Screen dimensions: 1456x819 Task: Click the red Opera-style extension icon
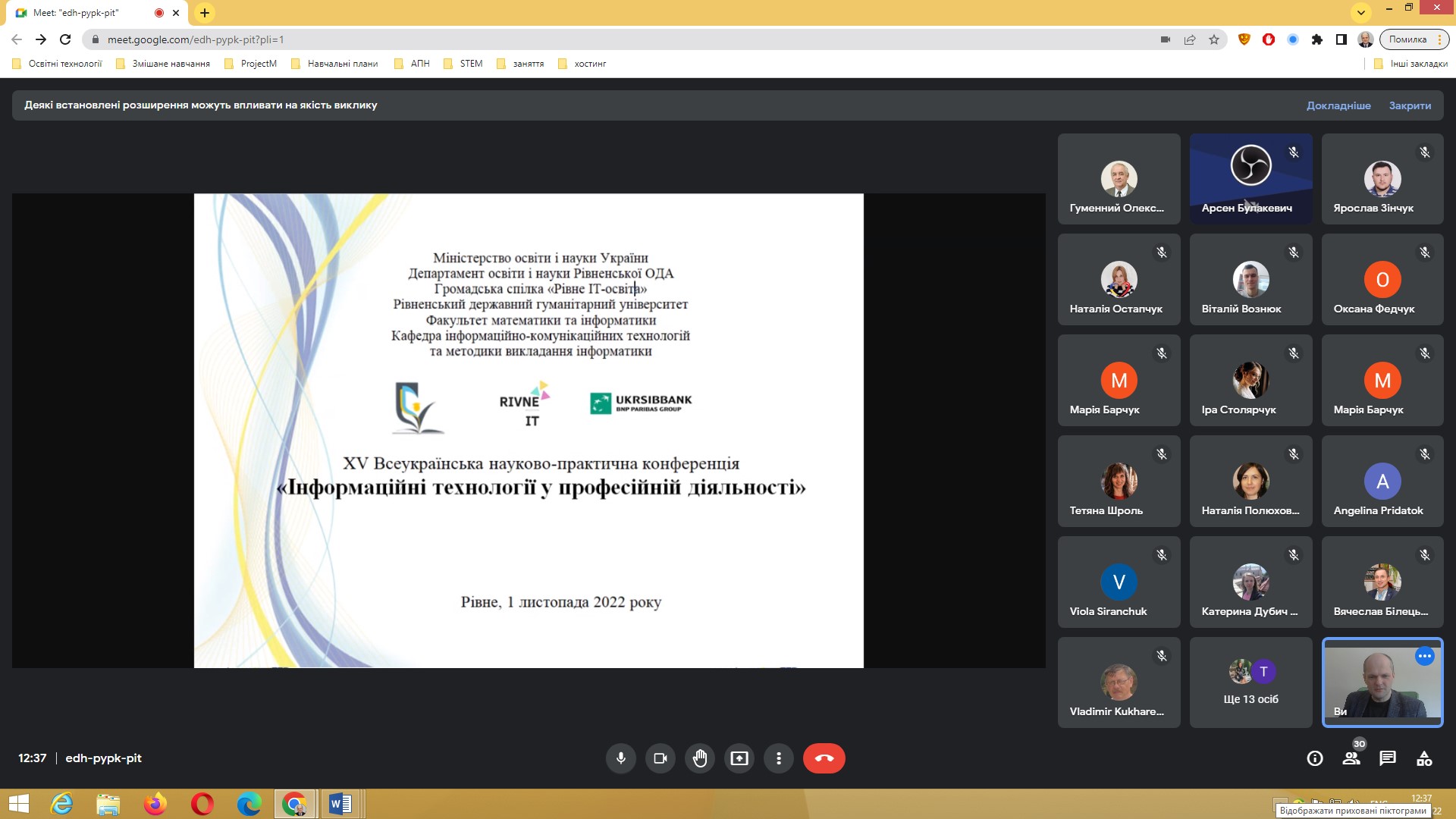tap(1269, 39)
